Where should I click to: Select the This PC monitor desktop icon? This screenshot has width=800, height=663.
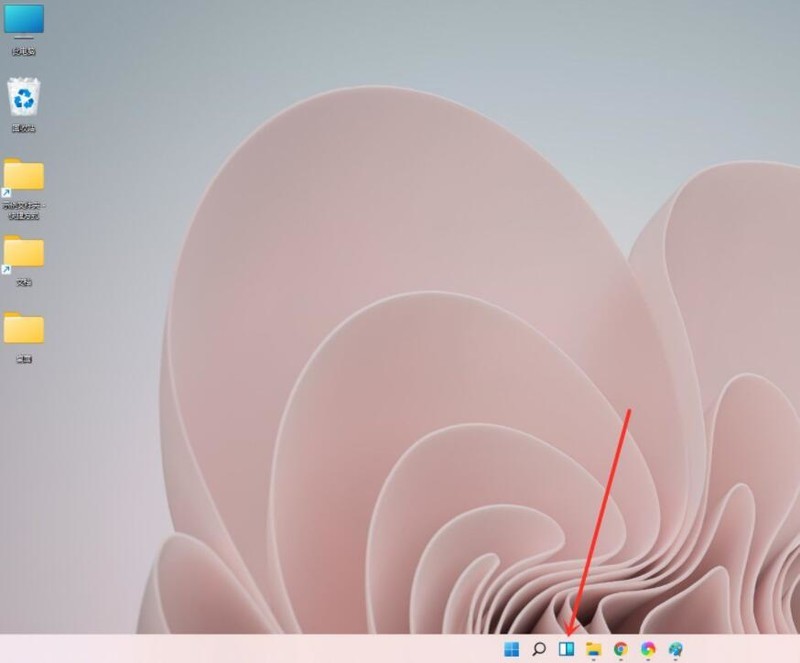click(23, 29)
